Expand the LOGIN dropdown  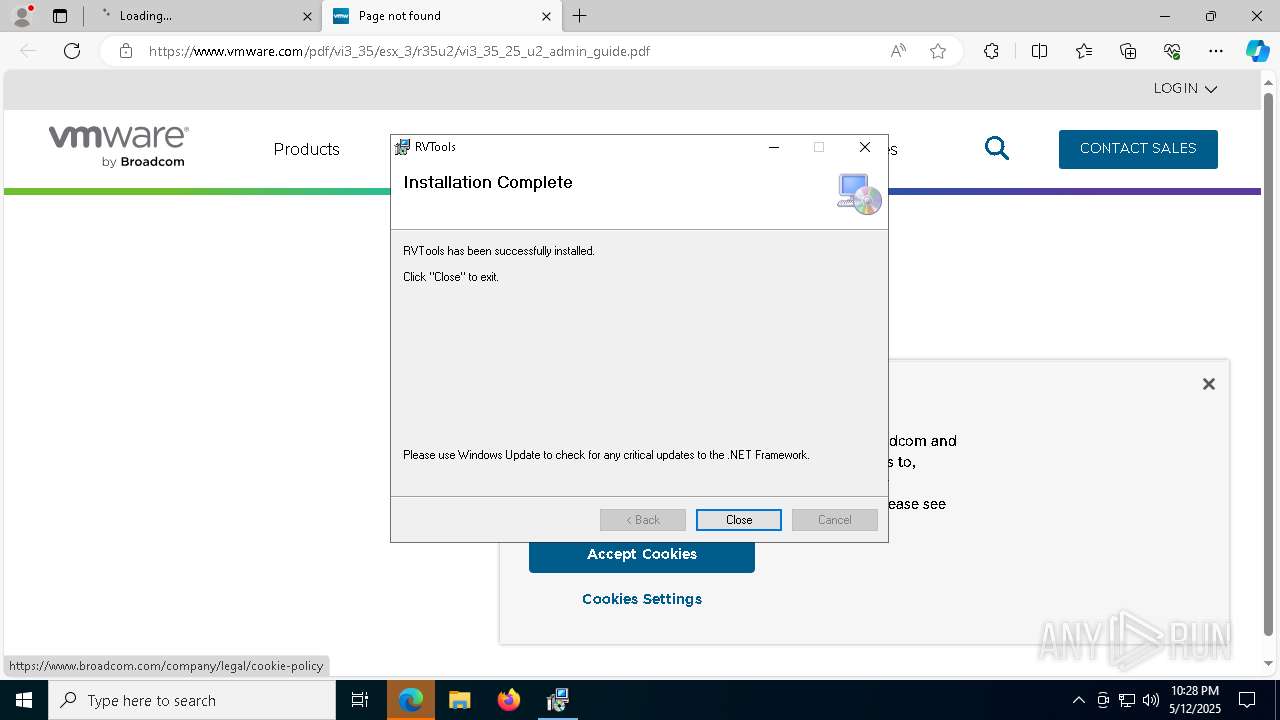(1185, 89)
